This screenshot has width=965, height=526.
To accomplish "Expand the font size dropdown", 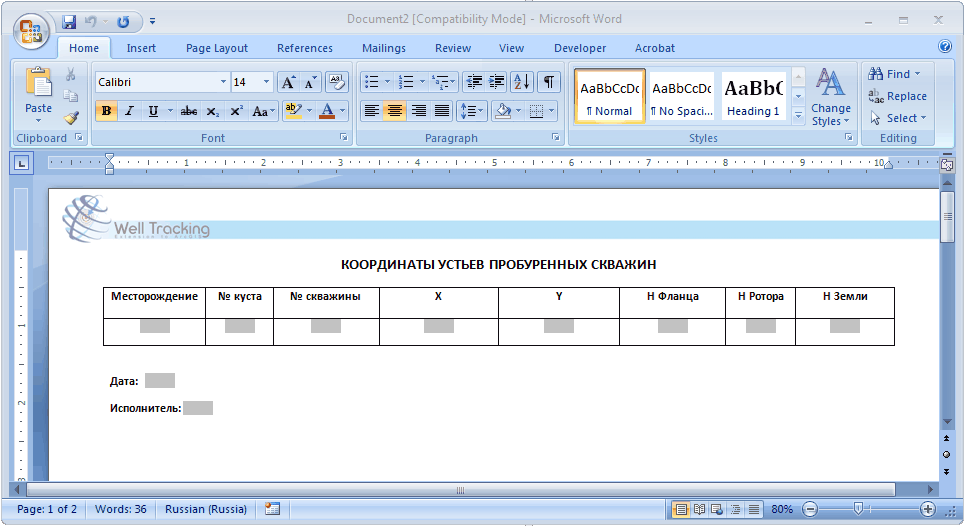I will click(266, 82).
